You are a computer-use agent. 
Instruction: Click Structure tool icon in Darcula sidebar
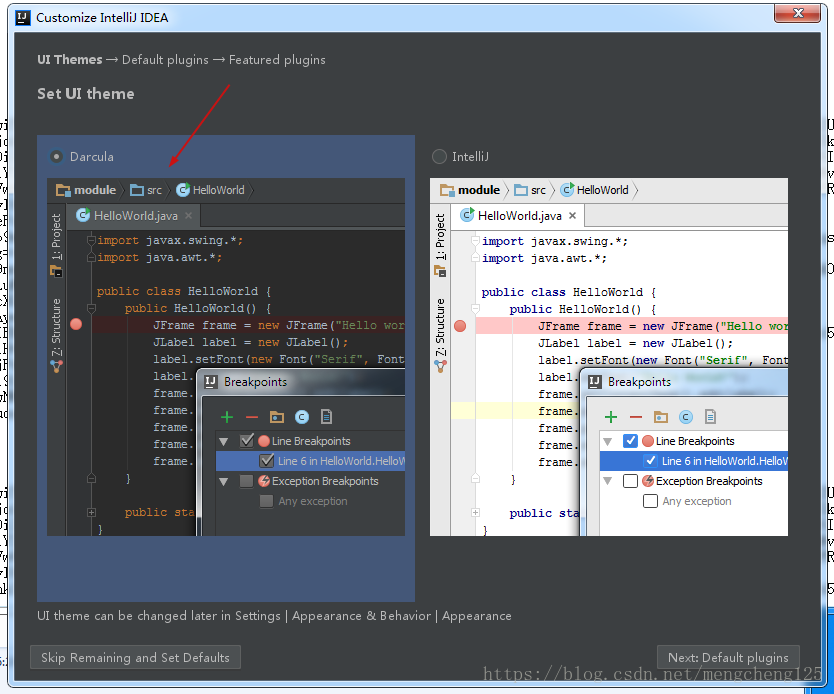click(56, 366)
